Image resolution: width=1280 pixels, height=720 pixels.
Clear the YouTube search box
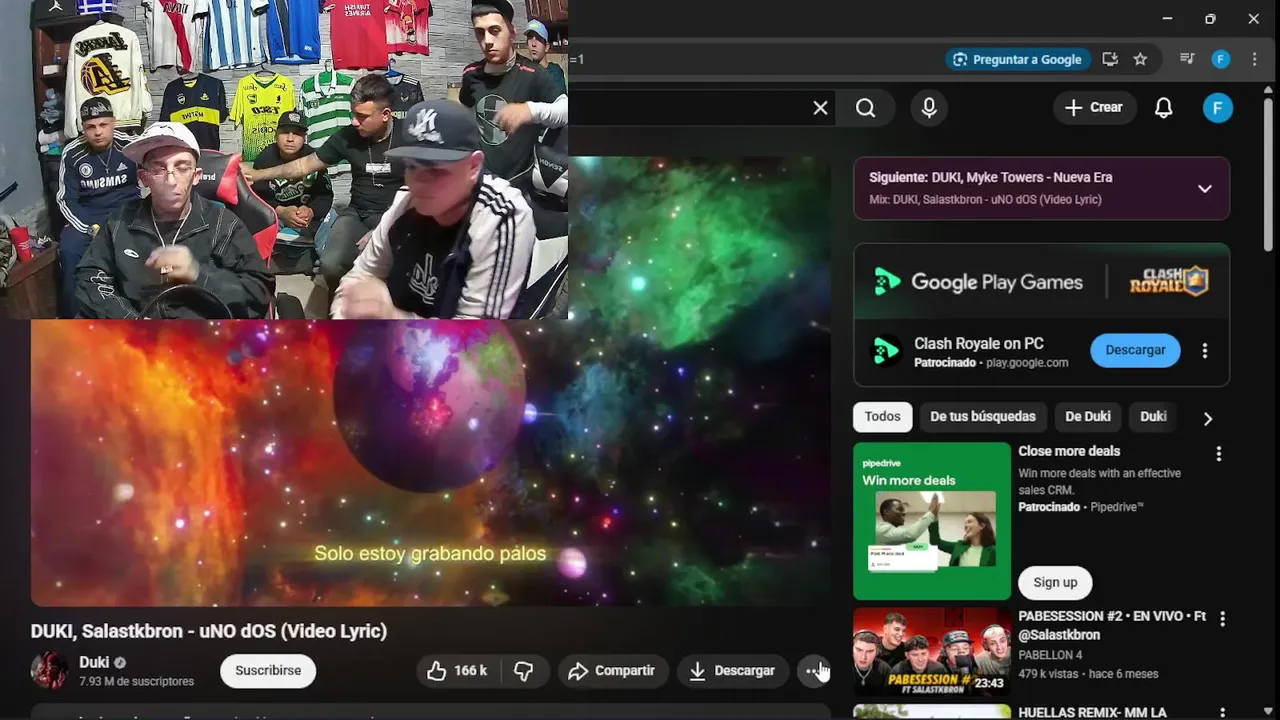(820, 108)
